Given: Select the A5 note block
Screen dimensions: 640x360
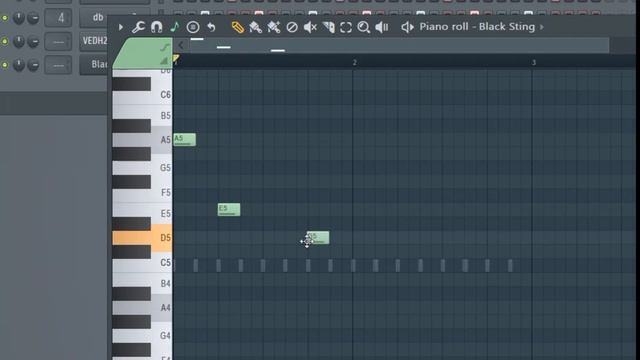Looking at the screenshot, I should [184, 140].
